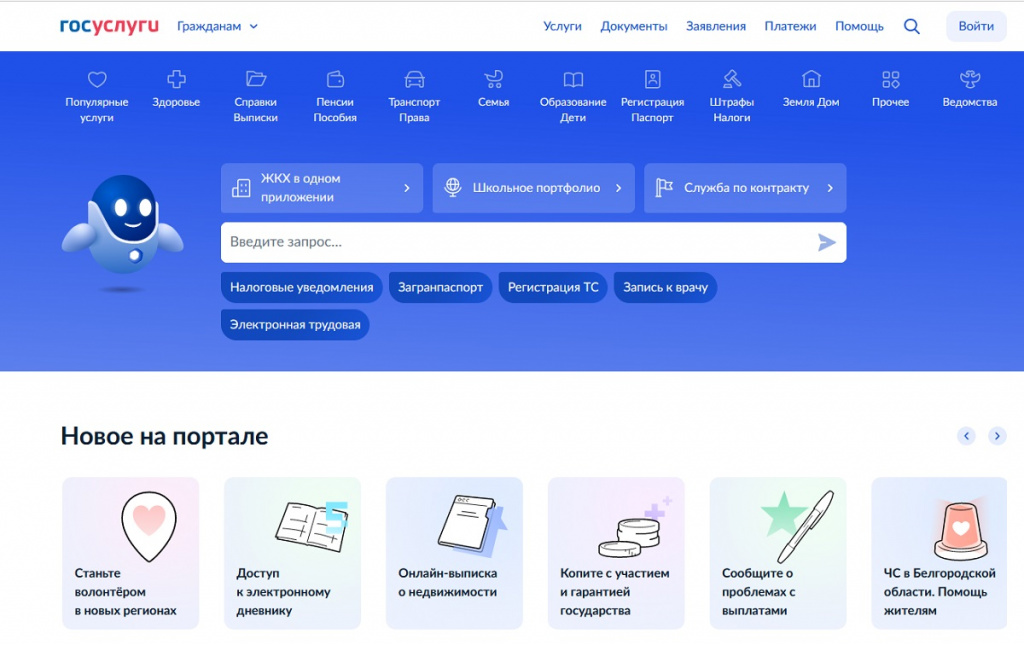Open the Справки Выписки folder icon
Image resolution: width=1024 pixels, height=645 pixels.
(x=256, y=79)
